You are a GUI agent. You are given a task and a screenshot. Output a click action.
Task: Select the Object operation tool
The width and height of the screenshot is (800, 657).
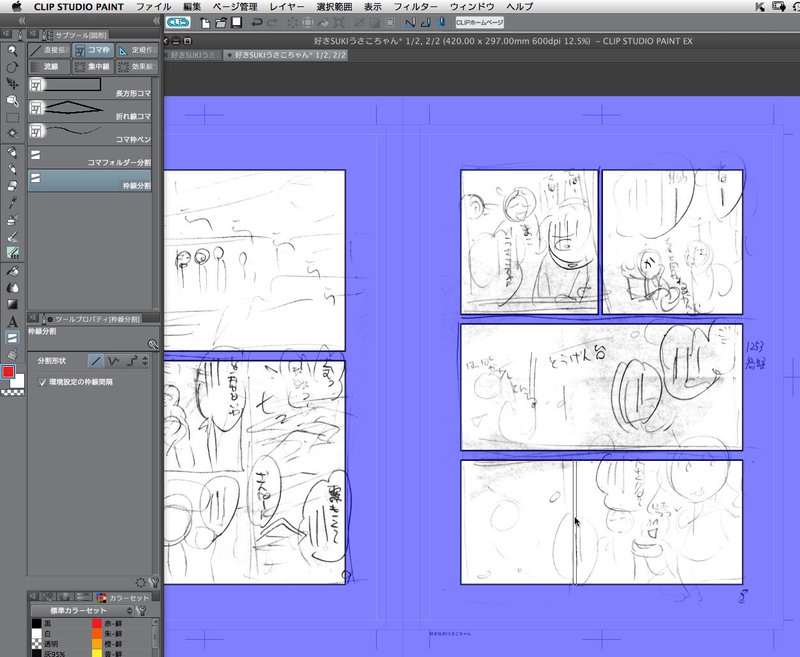point(12,101)
